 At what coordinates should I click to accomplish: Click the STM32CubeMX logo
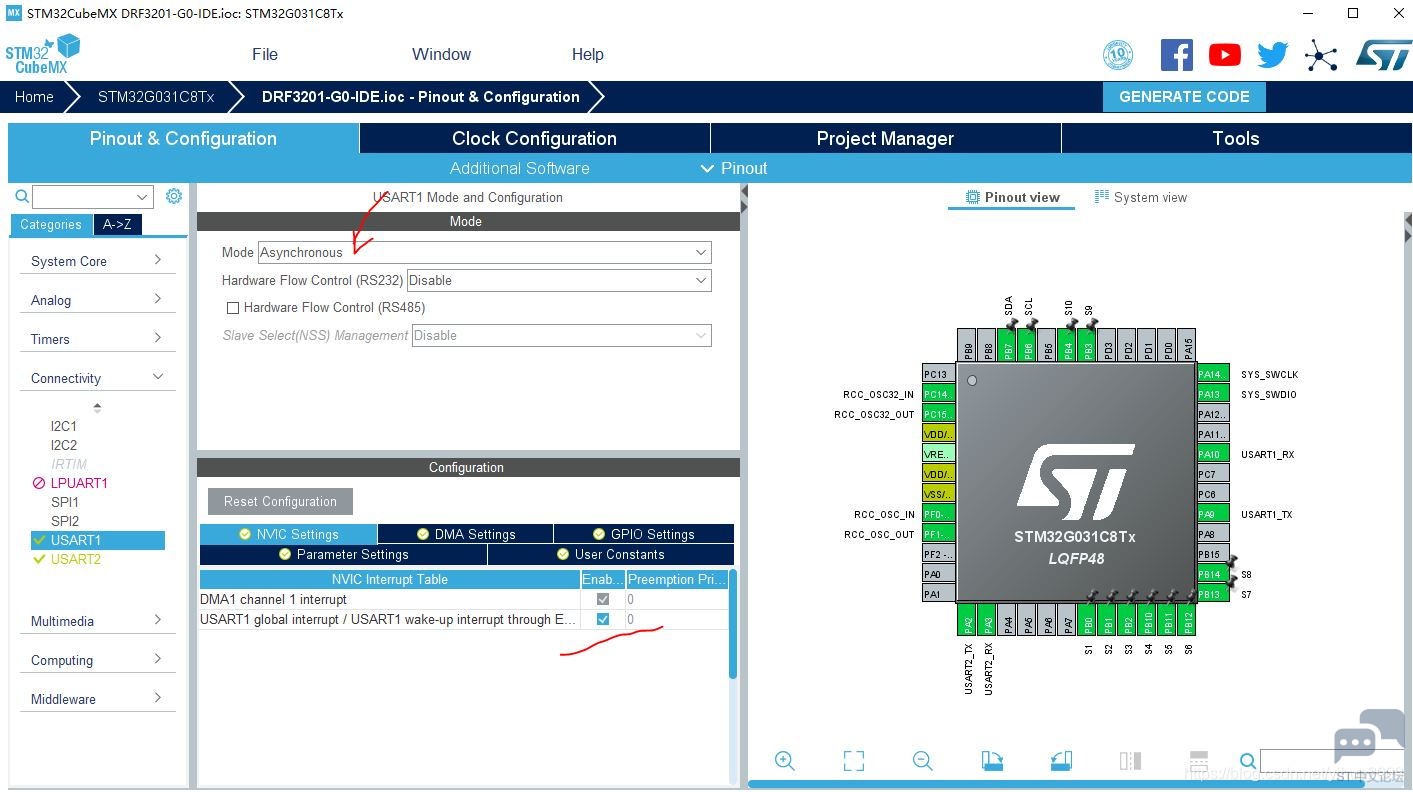(42, 54)
